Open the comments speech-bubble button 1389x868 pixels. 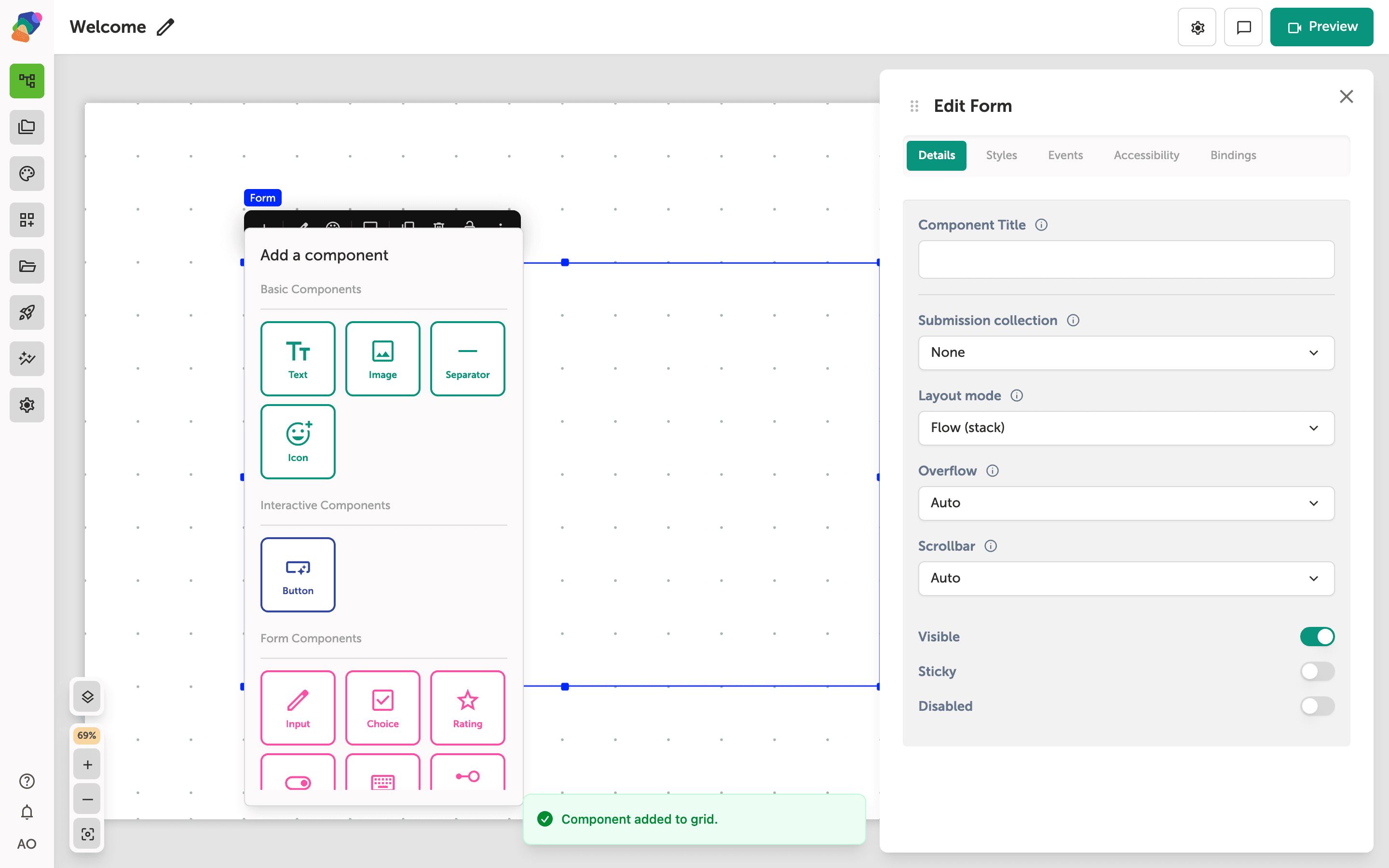[x=1243, y=27]
